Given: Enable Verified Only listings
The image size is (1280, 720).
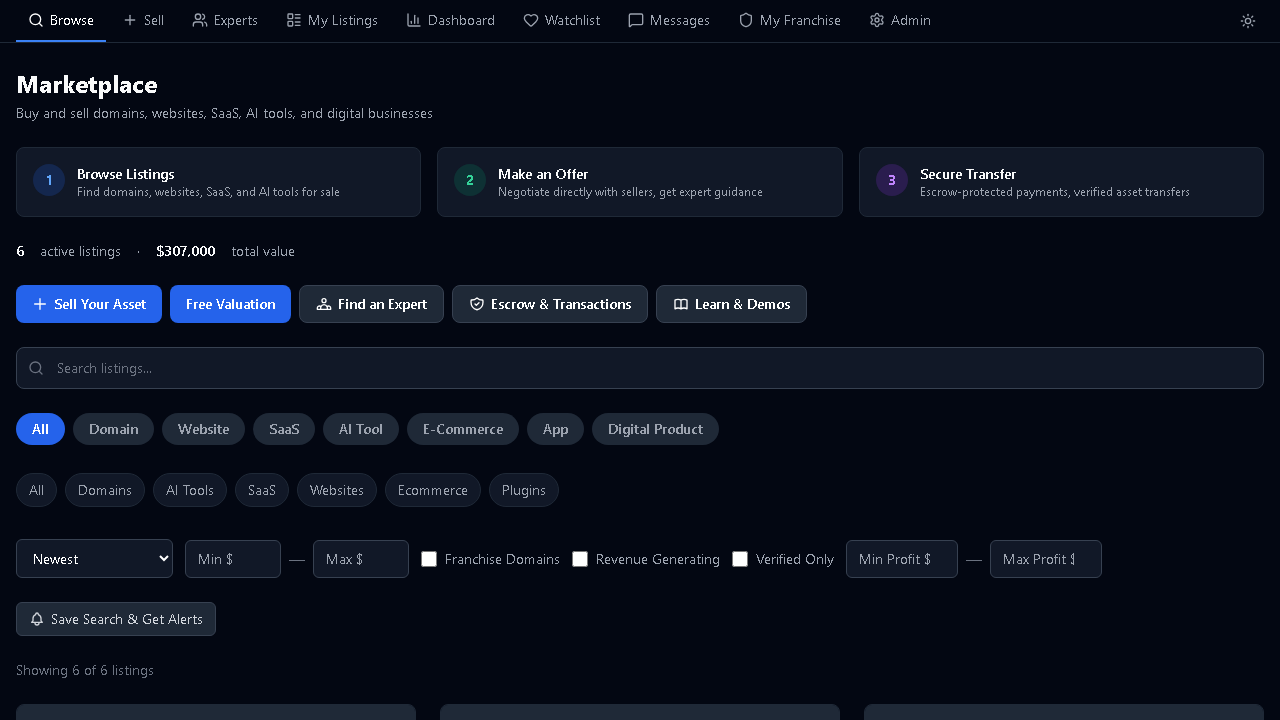Looking at the screenshot, I should 740,559.
